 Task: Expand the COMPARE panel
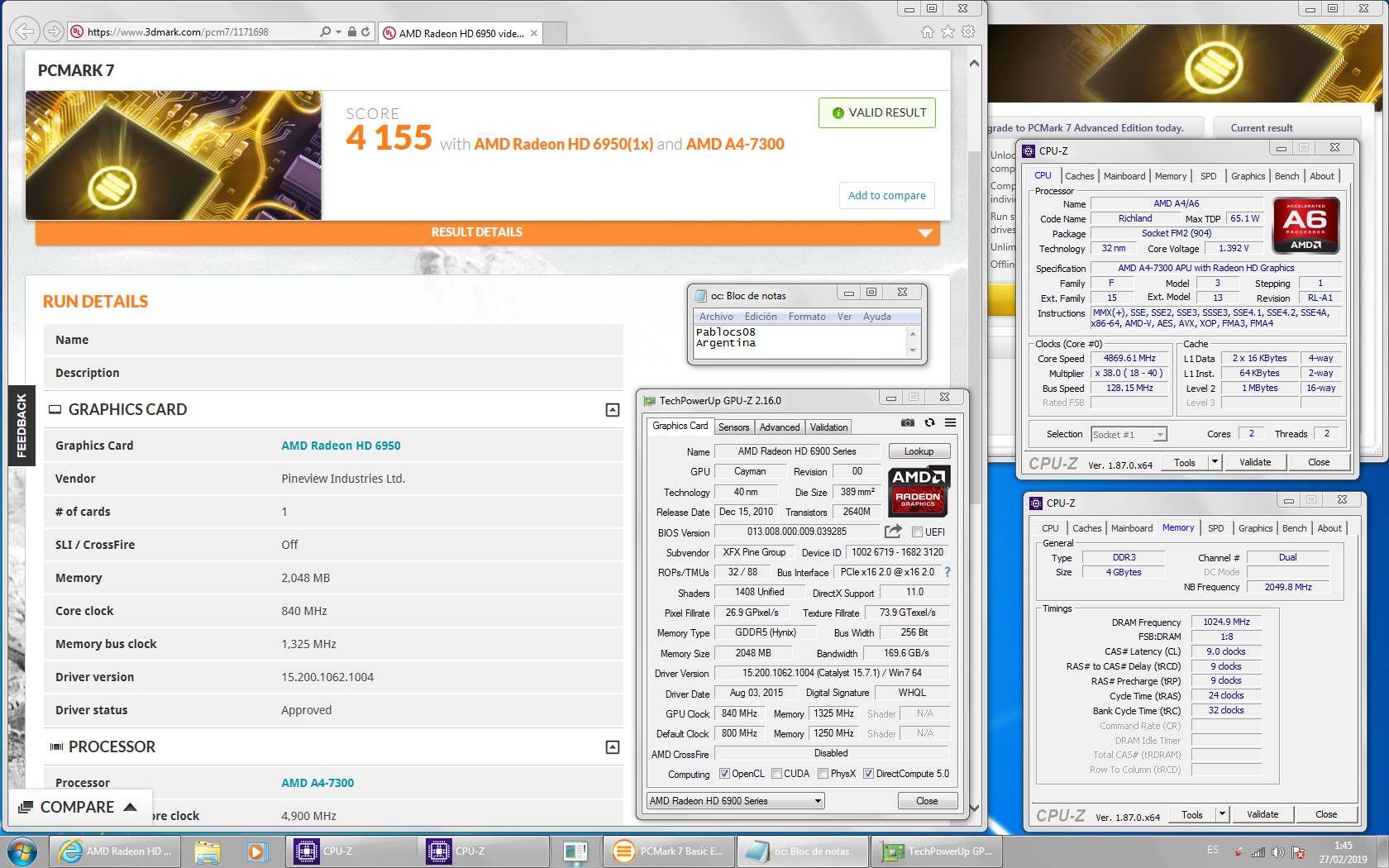80,808
